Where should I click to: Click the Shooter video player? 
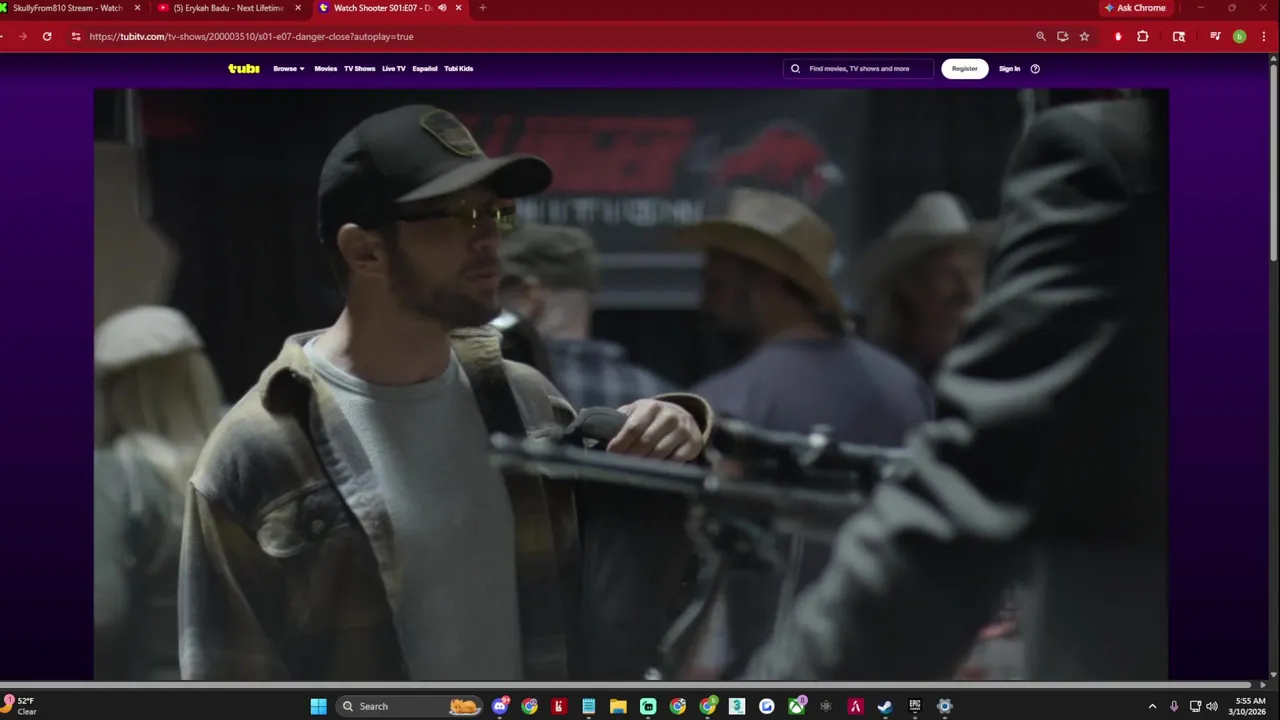tap(631, 384)
